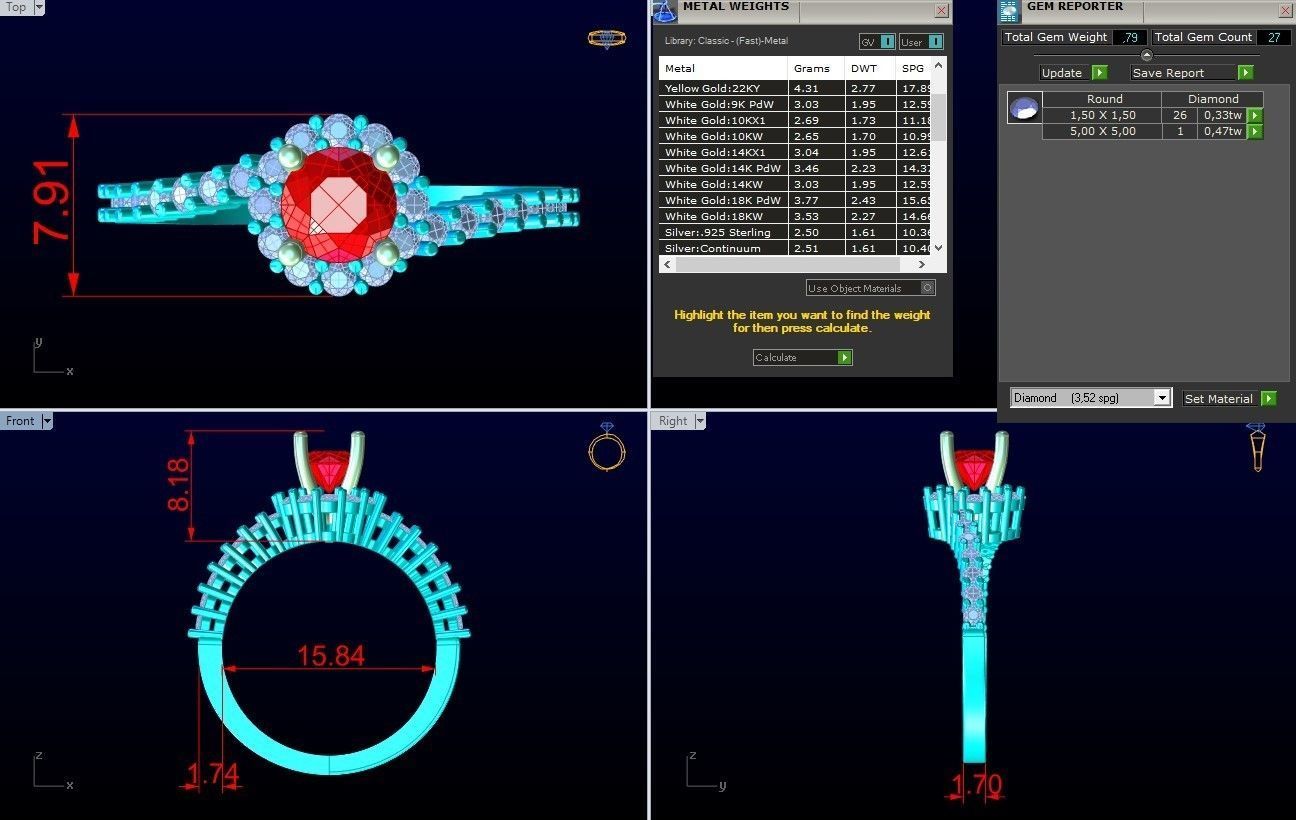This screenshot has height=820, width=1296.
Task: Click the Total Gem Count value field
Action: [1274, 37]
